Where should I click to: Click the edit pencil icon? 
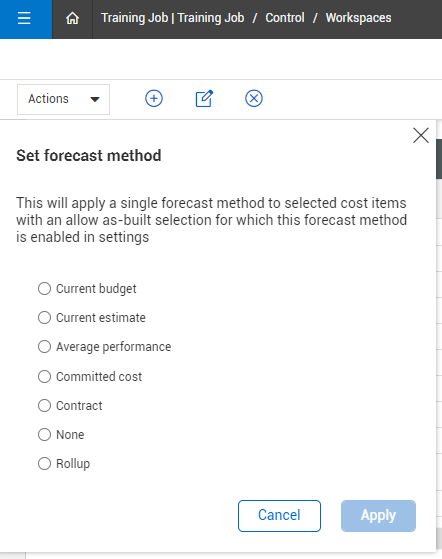(204, 98)
